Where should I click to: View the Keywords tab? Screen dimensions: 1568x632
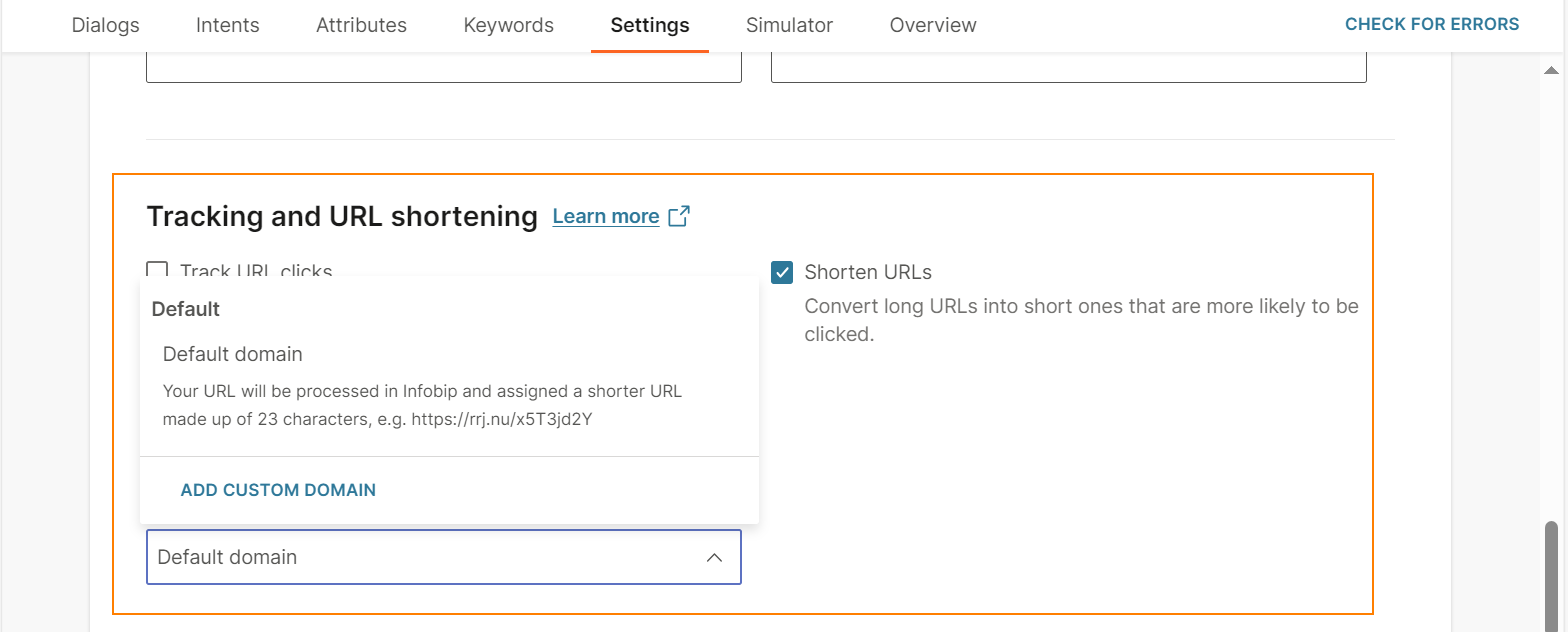coord(508,25)
